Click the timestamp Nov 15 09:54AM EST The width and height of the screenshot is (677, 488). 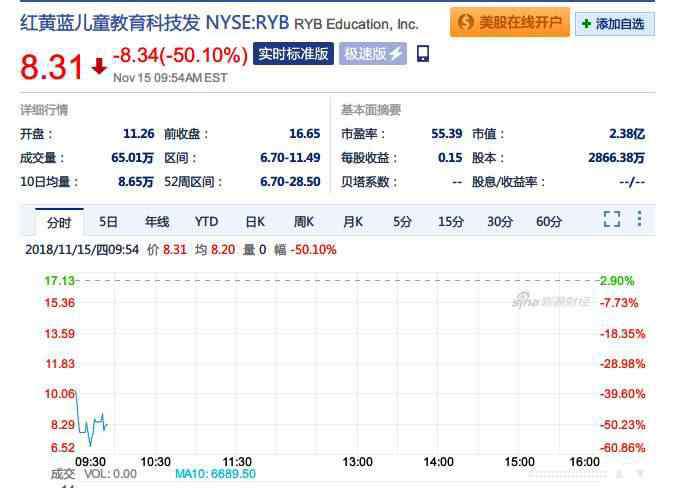click(x=170, y=78)
